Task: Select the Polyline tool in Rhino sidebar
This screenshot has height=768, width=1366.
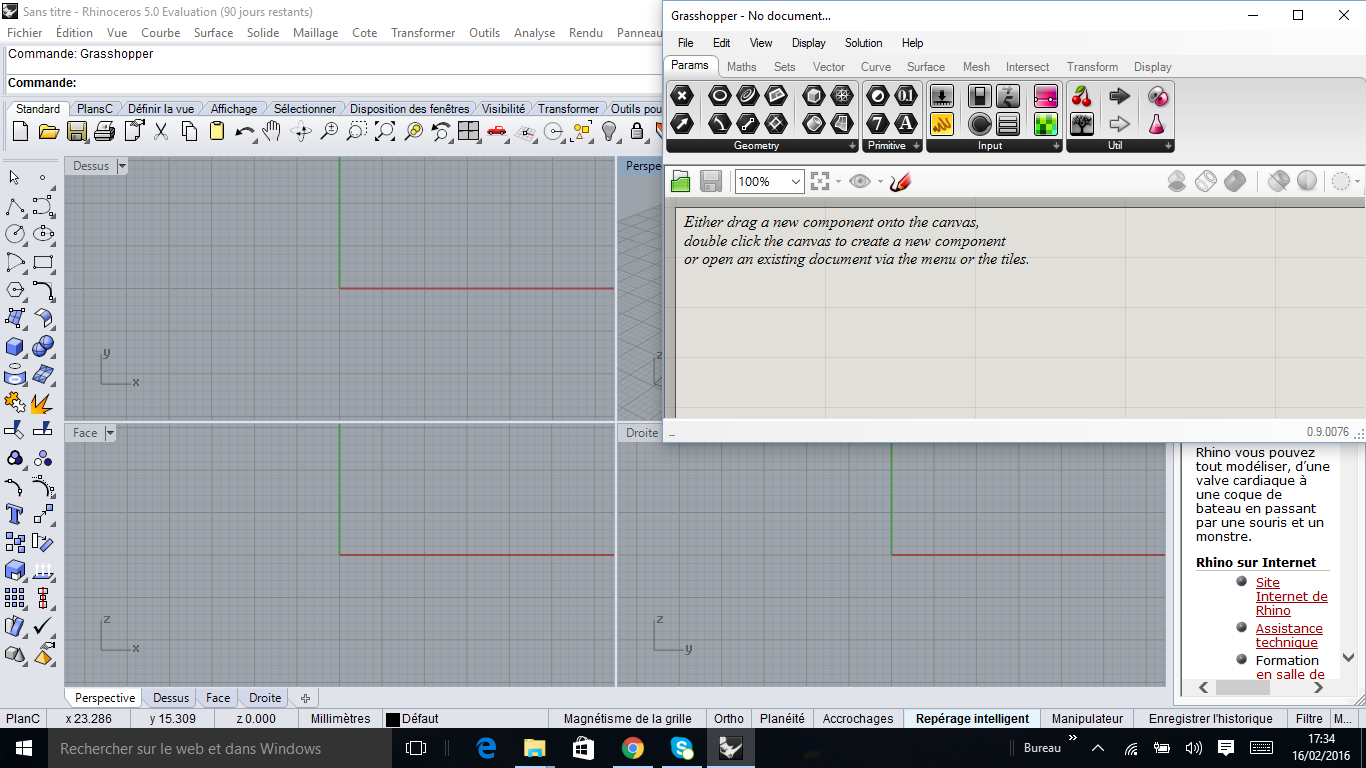Action: pyautogui.click(x=15, y=206)
